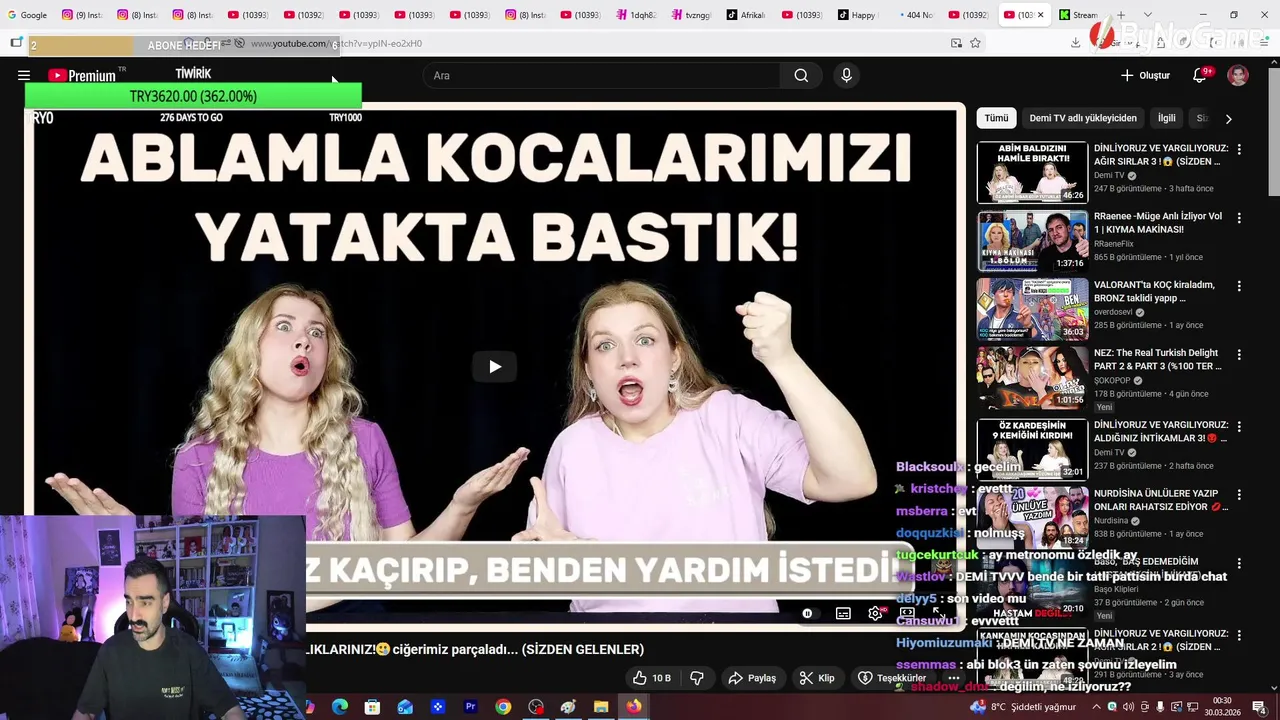1280x720 pixels.
Task: Switch to the Stream browser tab
Action: click(x=1078, y=15)
